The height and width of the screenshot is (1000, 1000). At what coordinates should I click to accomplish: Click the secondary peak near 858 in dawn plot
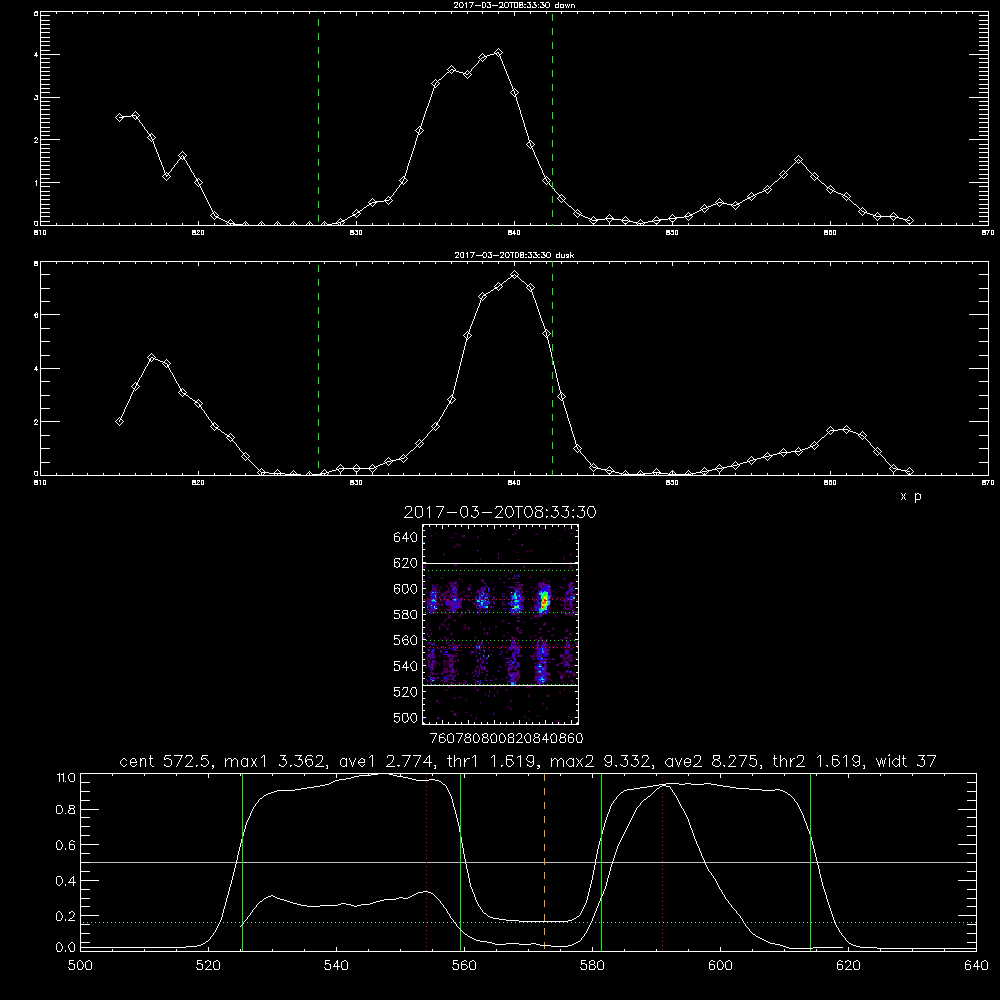pos(798,159)
